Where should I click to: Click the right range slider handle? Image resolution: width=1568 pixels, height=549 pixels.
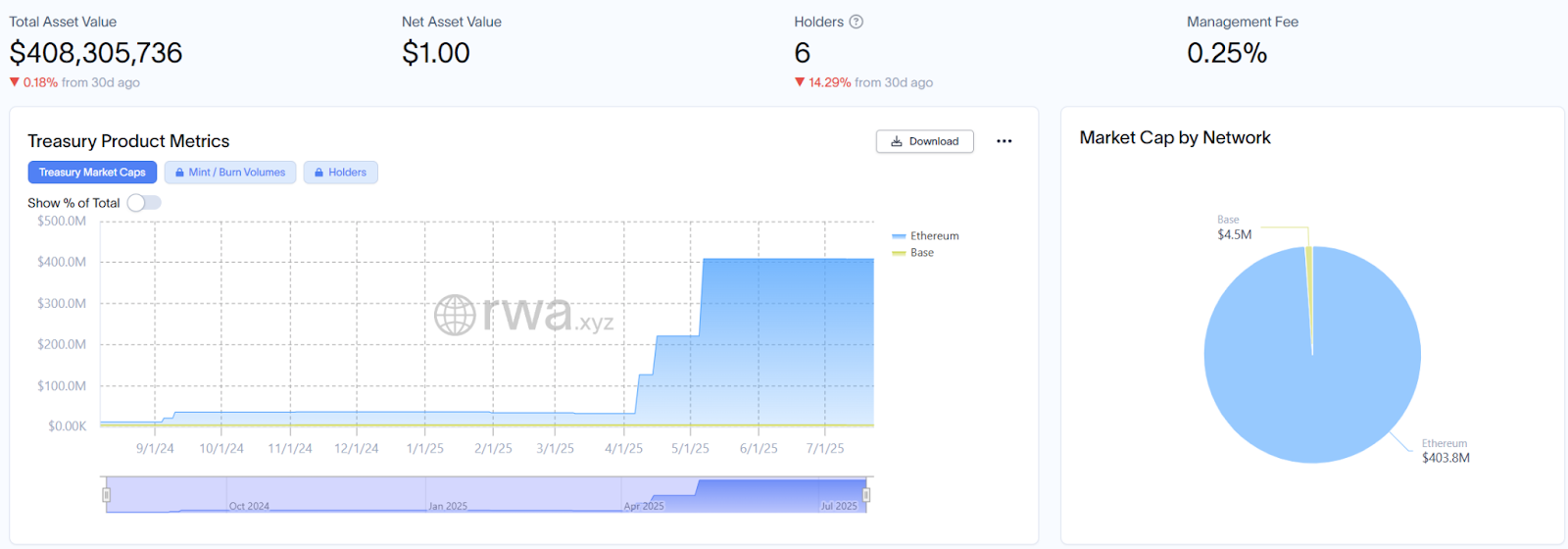(x=866, y=495)
